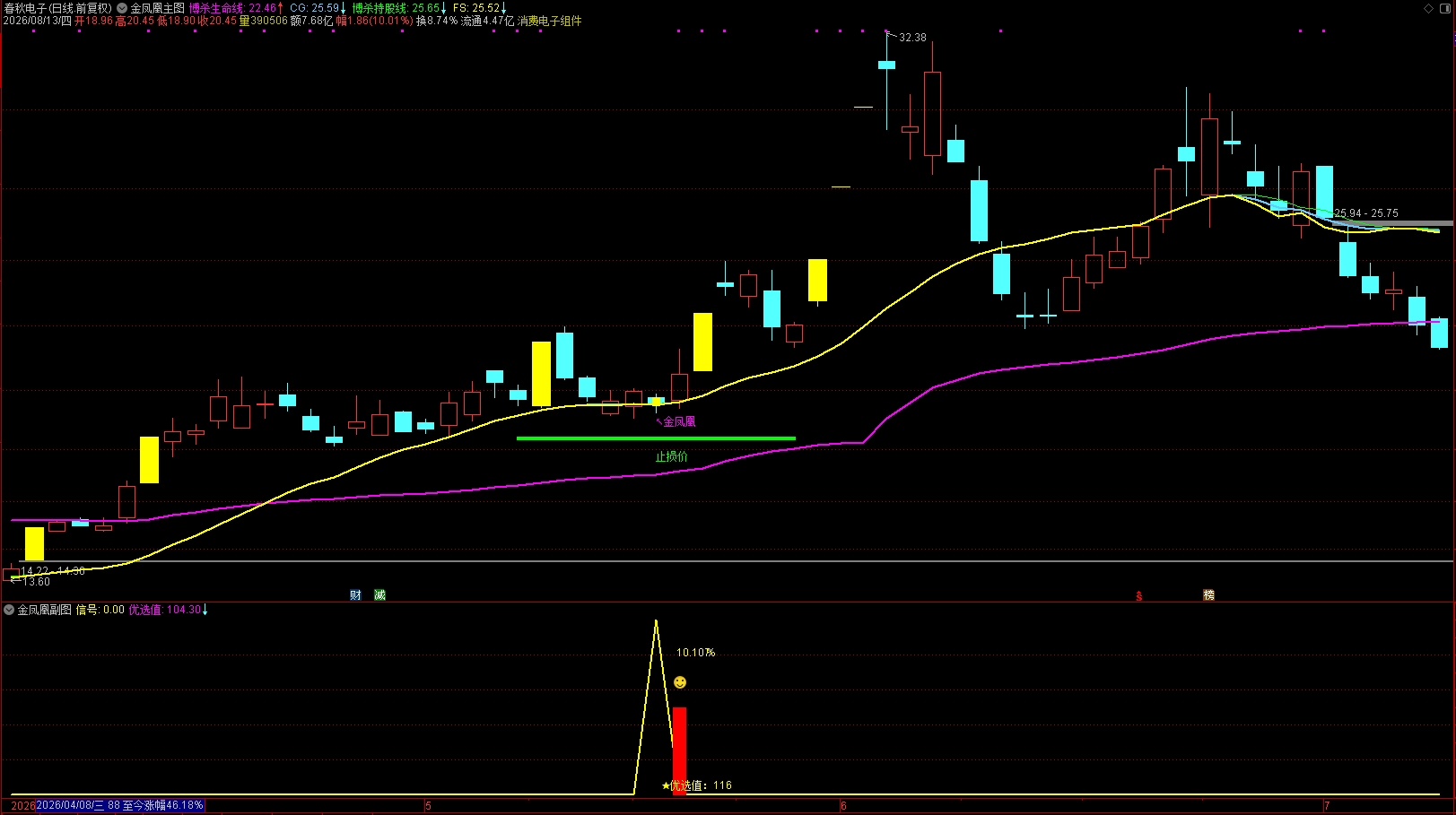Click the 减 info marker icon
The image size is (1456, 815).
pyautogui.click(x=379, y=595)
